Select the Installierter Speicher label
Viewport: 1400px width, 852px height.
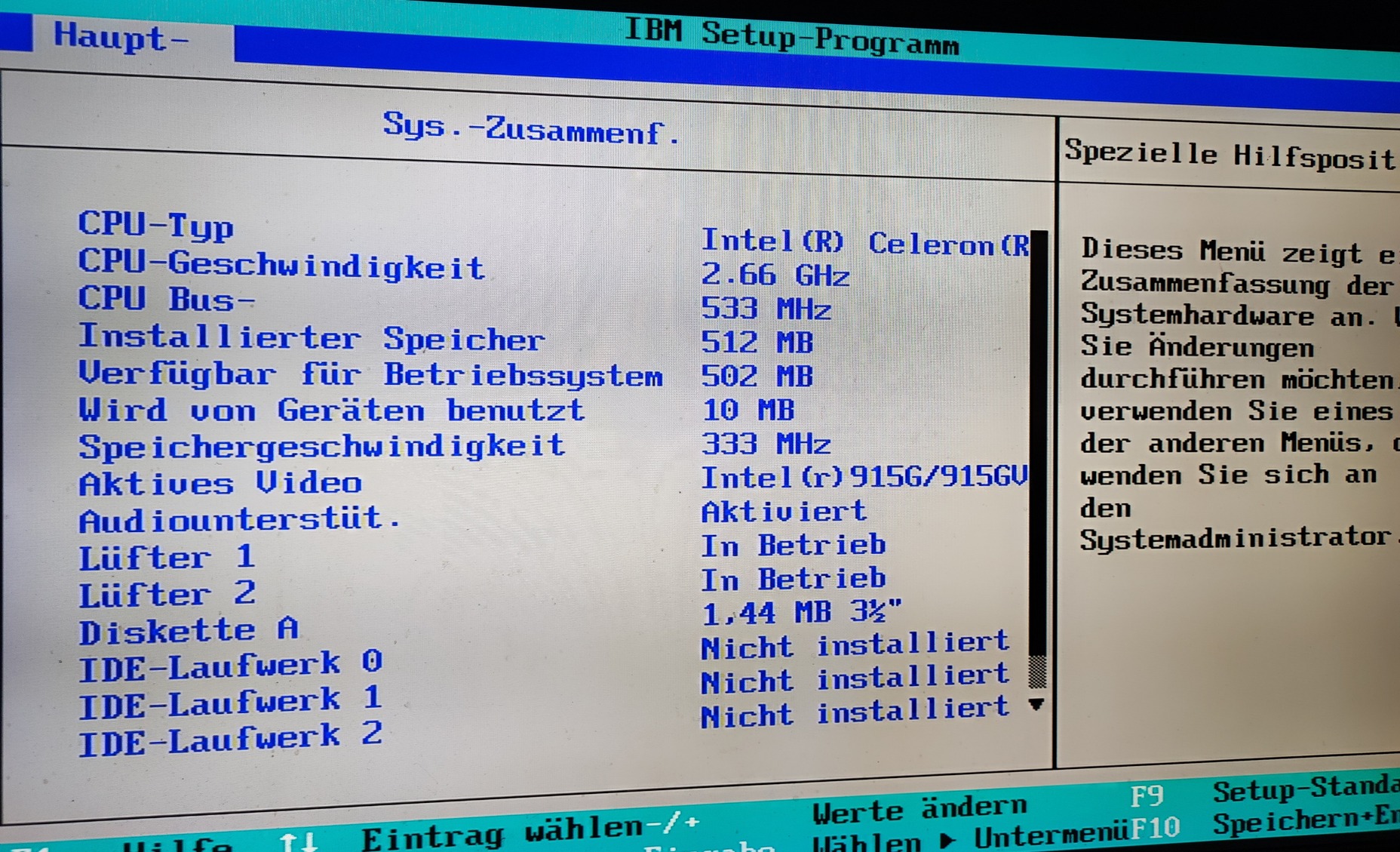point(311,337)
